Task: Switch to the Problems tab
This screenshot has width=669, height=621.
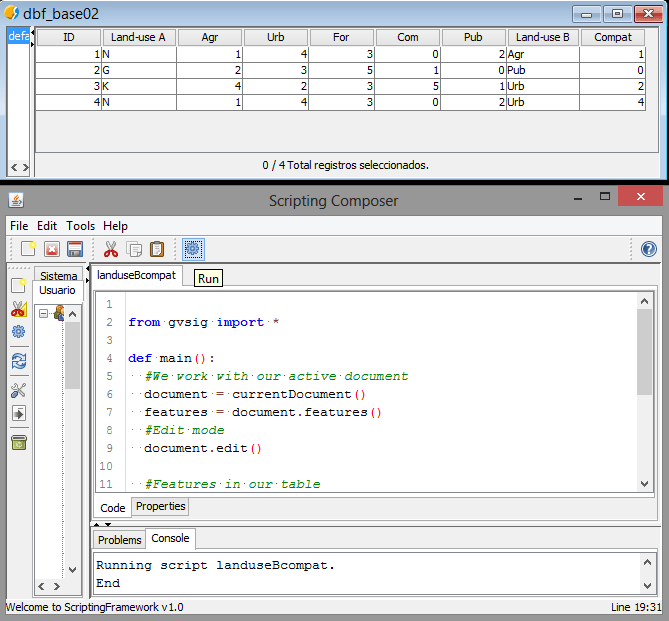Action: (x=119, y=539)
